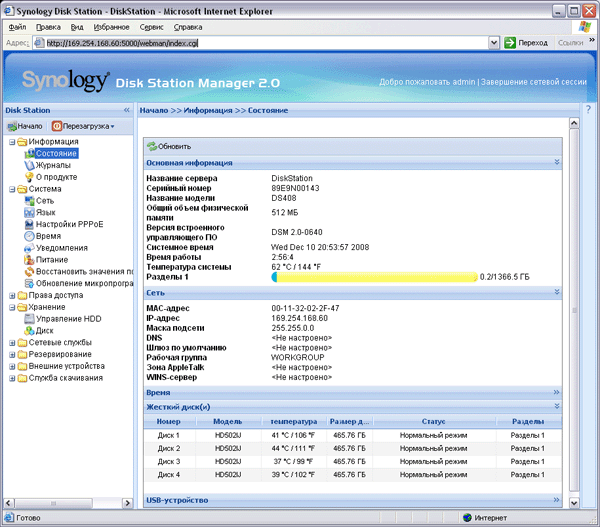
Task: Click the Начало breadcrumb link
Action: (154, 111)
